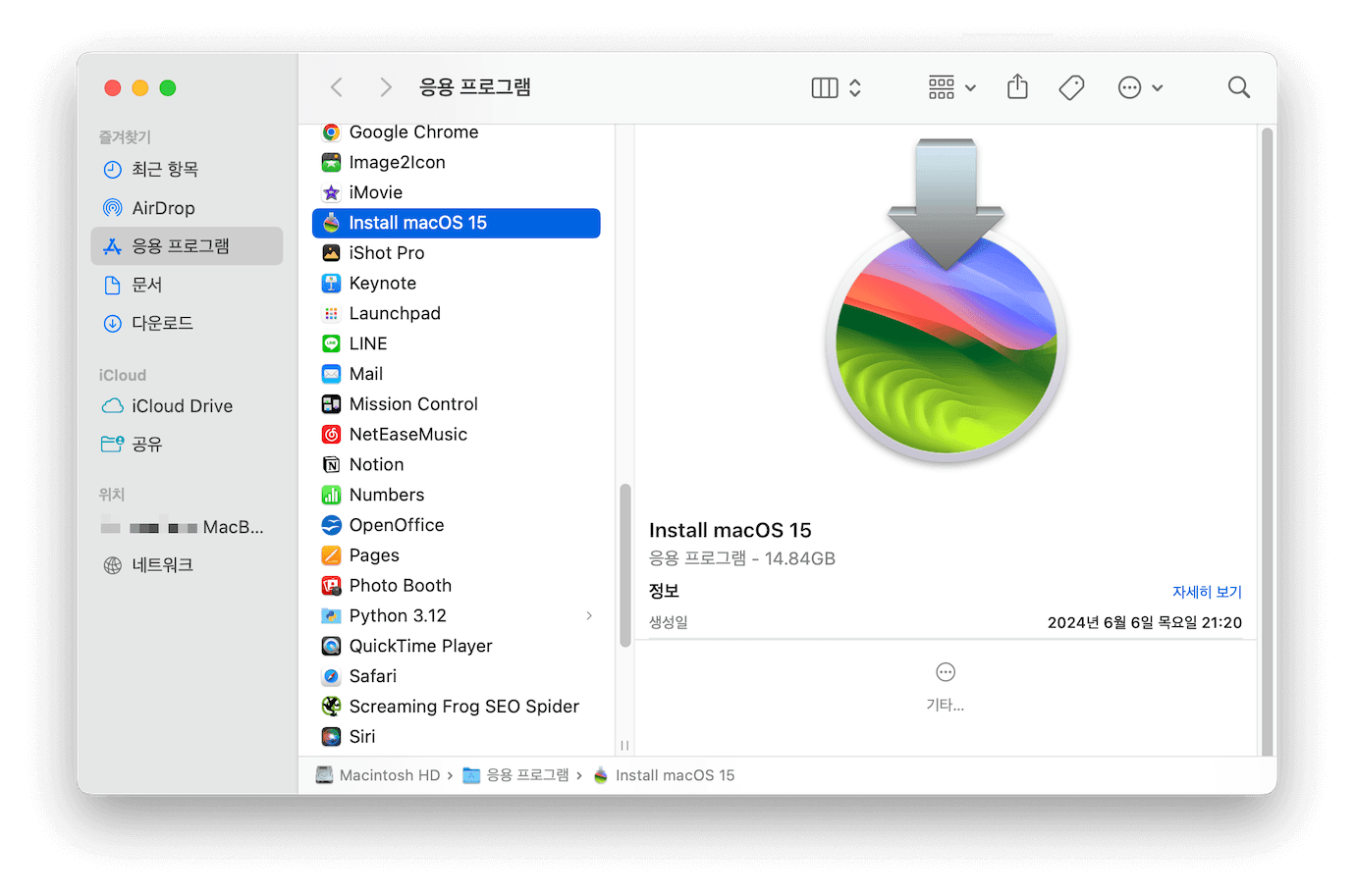This screenshot has width=1354, height=896.
Task: Open 최근 항목 in the sidebar
Action: 187,169
